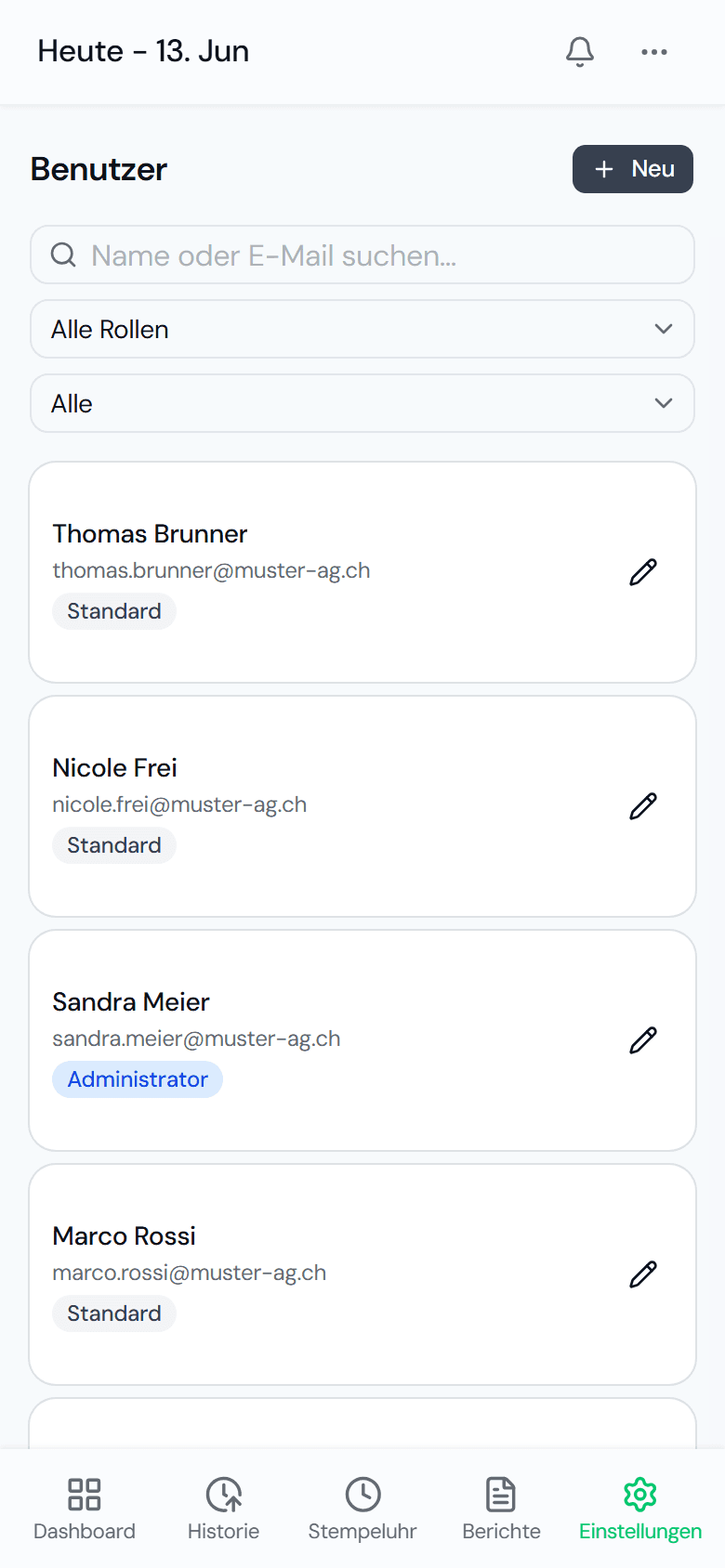This screenshot has height=1568, width=725.
Task: Edit Nicole Frei with pencil icon
Action: [643, 806]
